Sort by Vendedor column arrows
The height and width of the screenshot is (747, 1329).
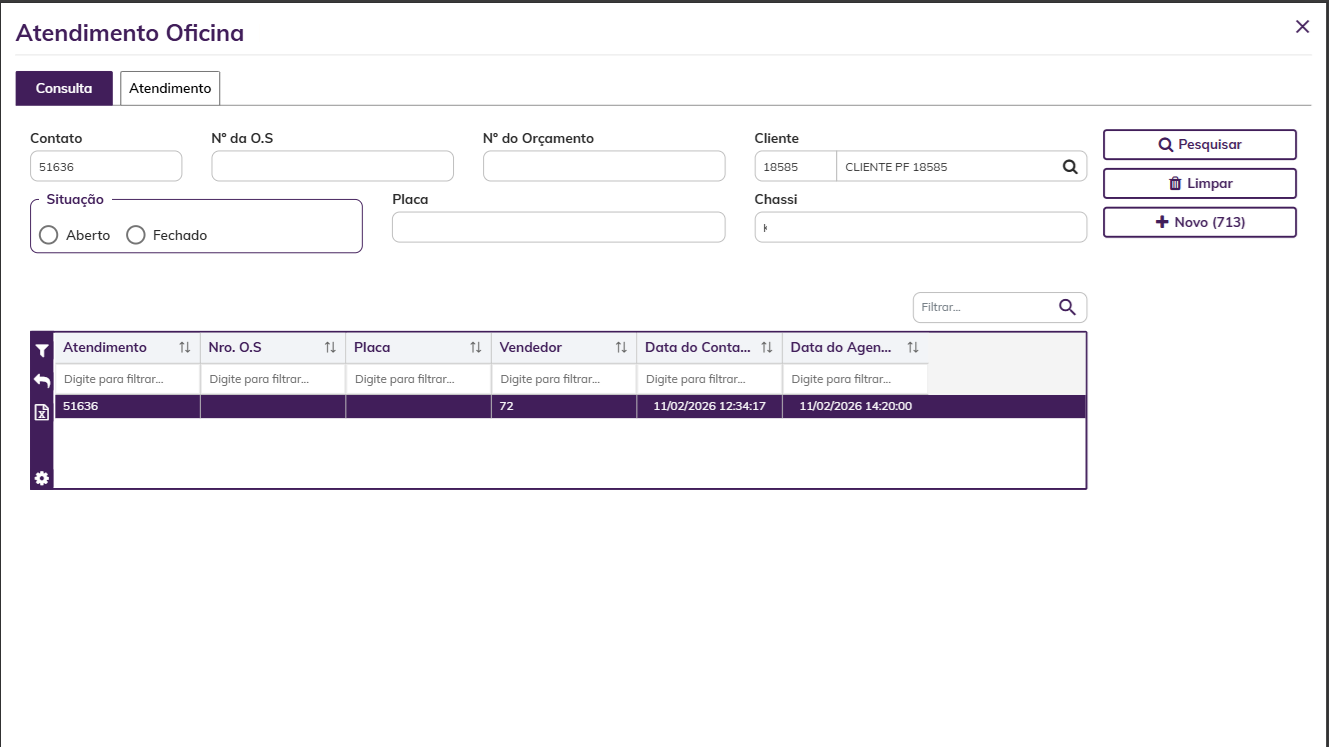tap(621, 347)
